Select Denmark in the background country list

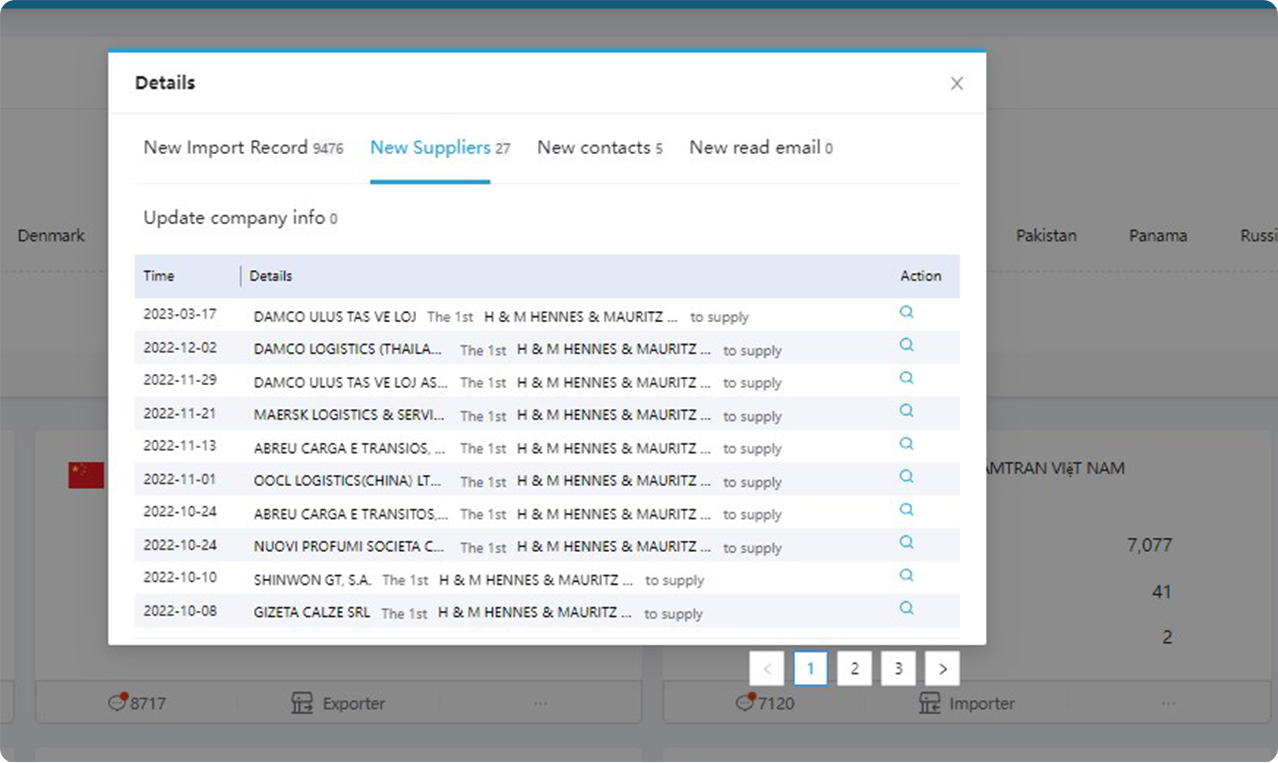51,236
